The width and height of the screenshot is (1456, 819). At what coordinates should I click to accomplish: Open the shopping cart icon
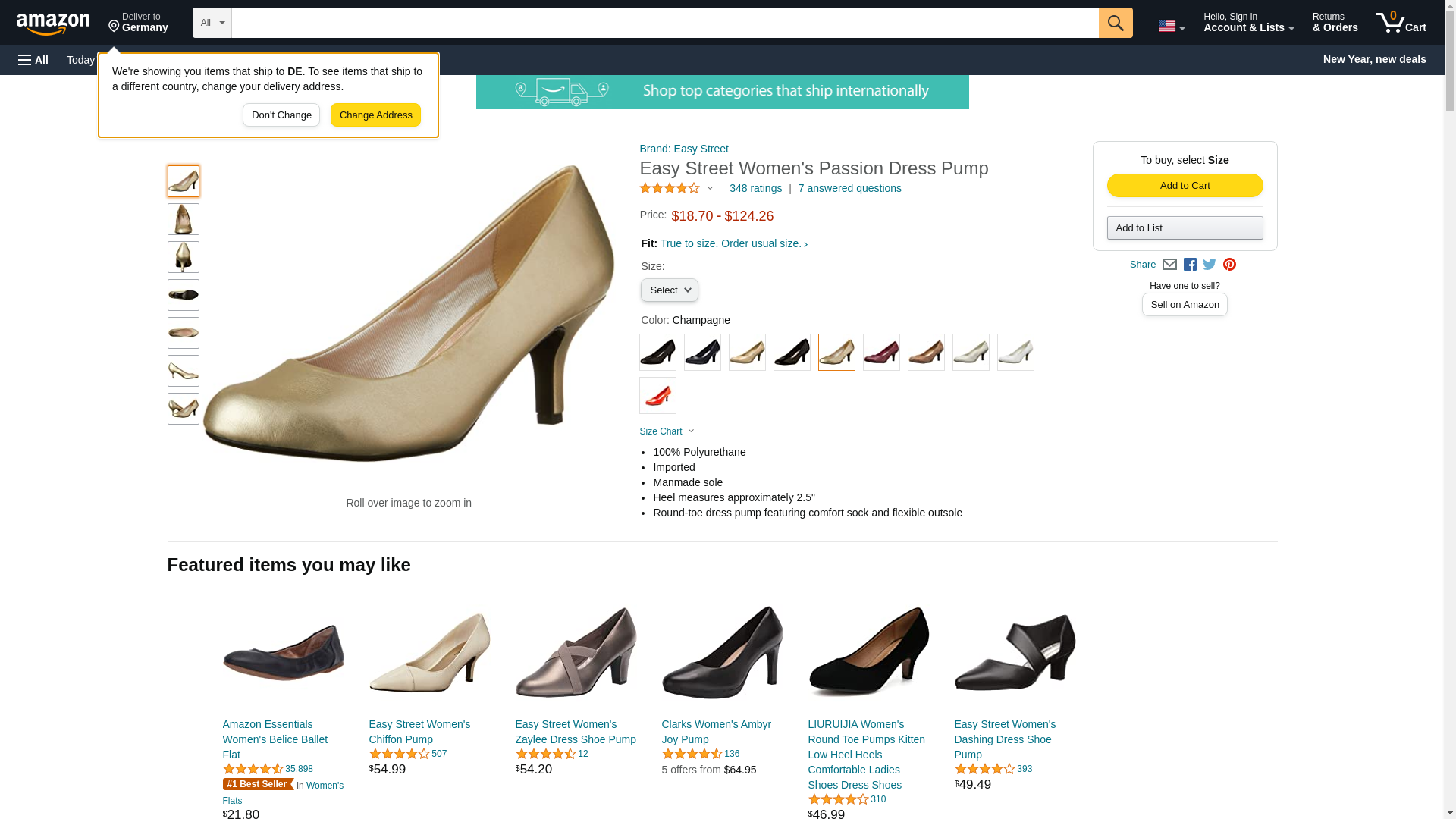pos(1401,22)
